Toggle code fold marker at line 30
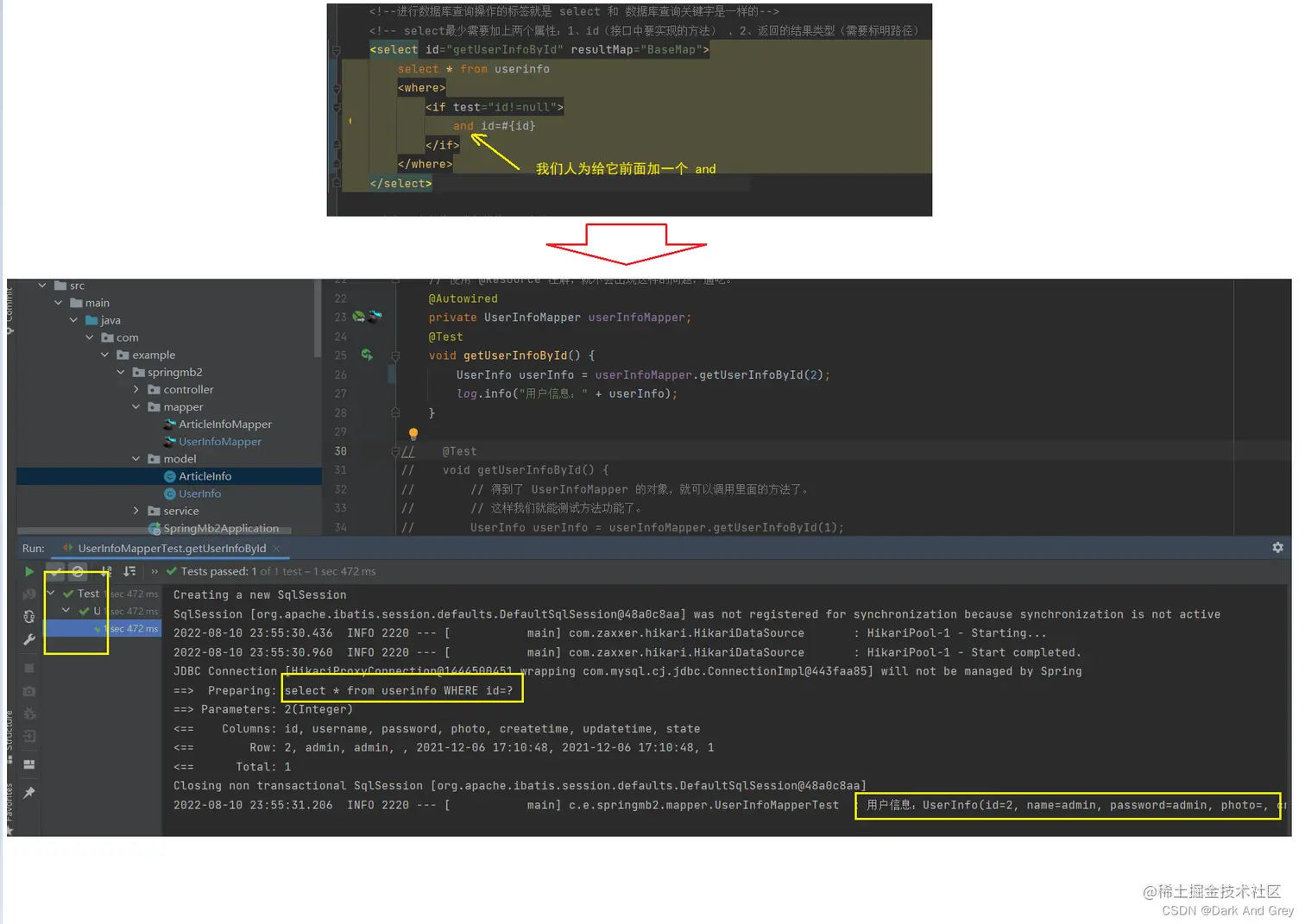Viewport: 1305px width, 924px height. (395, 451)
